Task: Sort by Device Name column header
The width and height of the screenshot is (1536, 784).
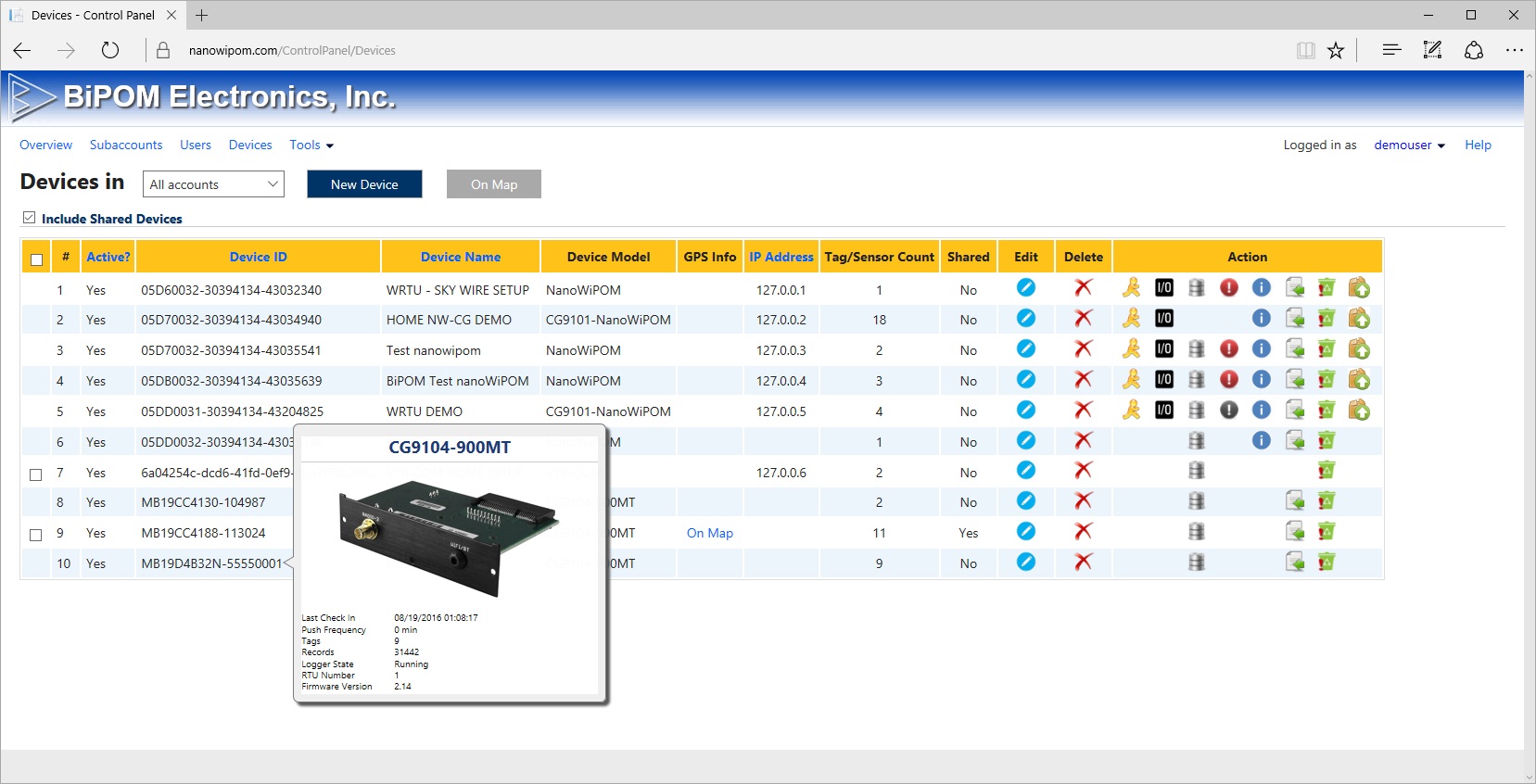Action: pos(461,258)
